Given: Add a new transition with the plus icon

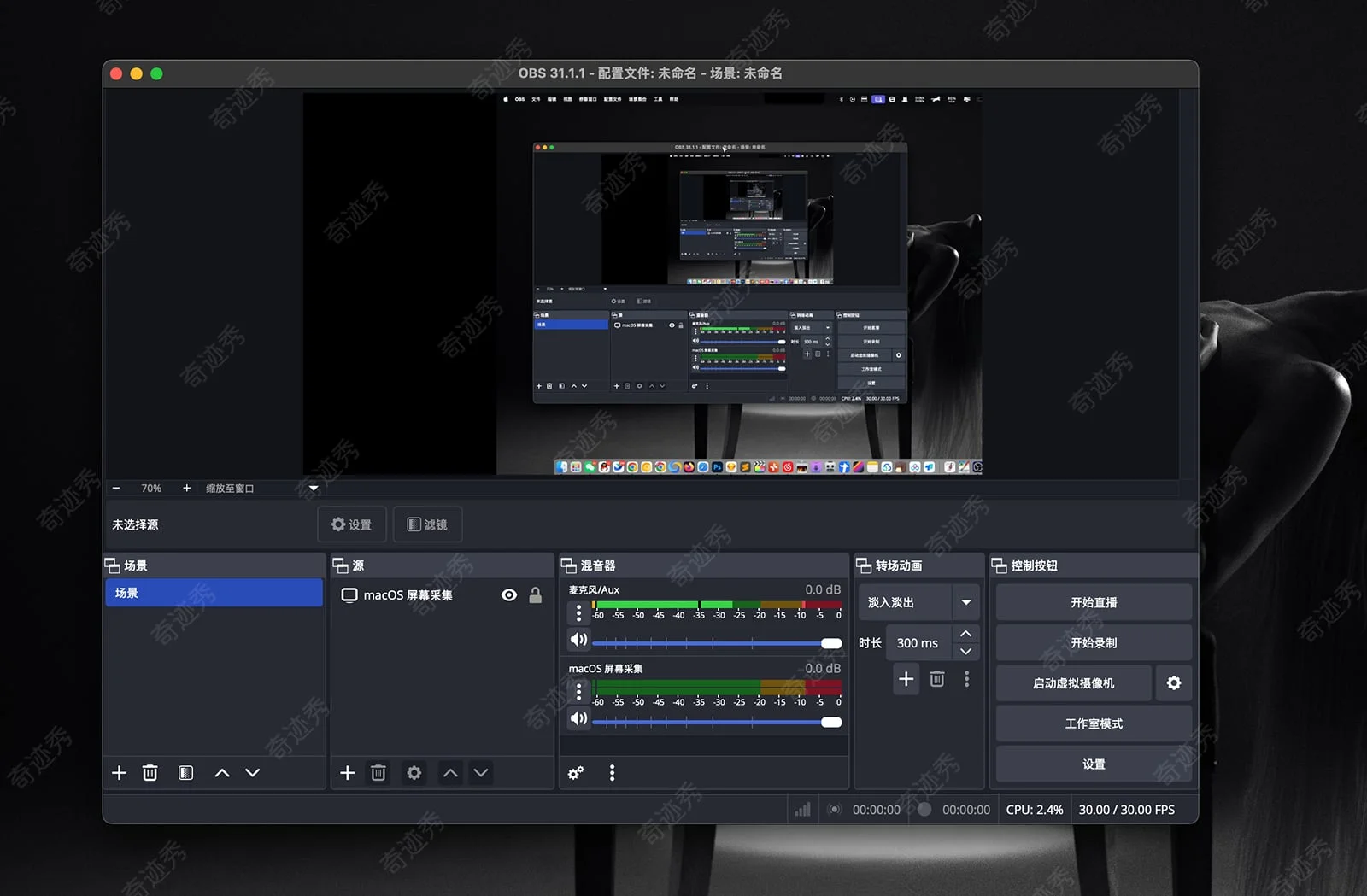Looking at the screenshot, I should click(906, 679).
